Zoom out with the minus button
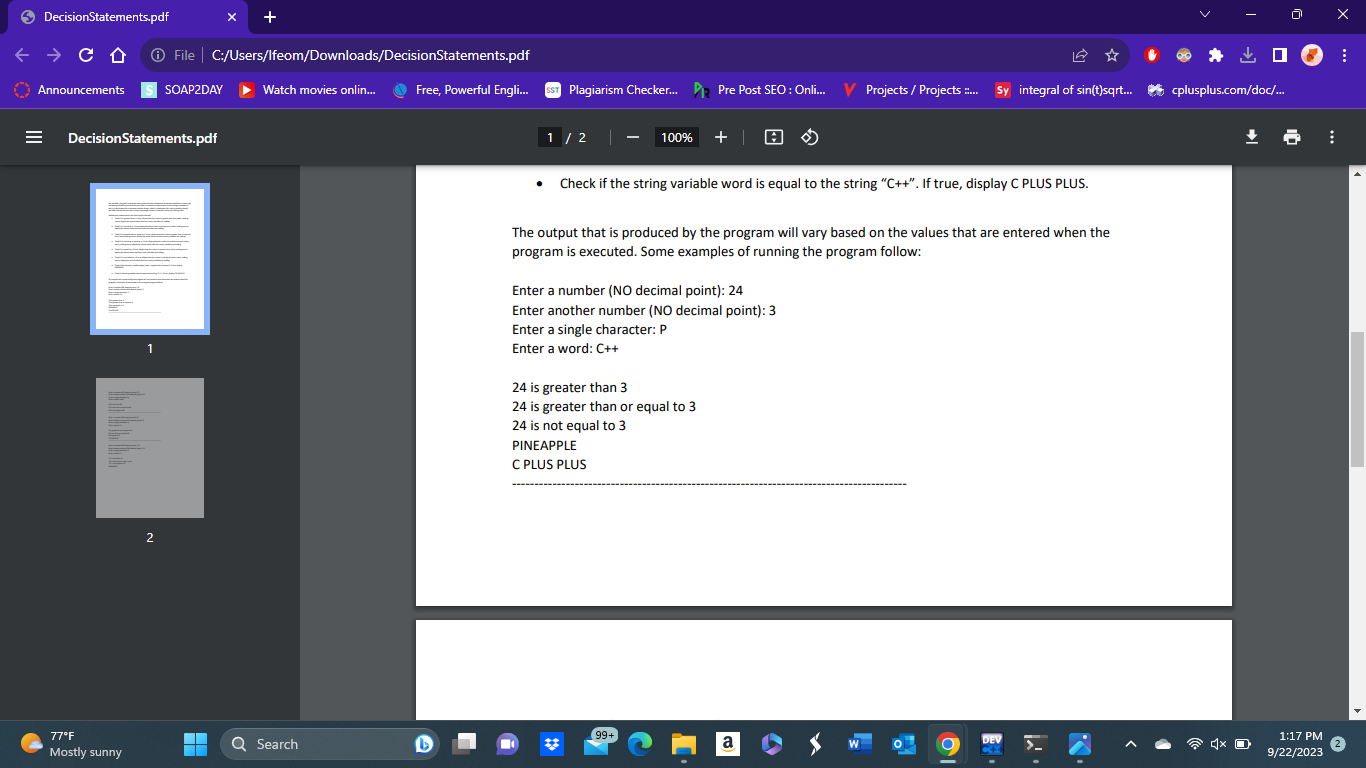This screenshot has width=1366, height=768. pyautogui.click(x=632, y=138)
